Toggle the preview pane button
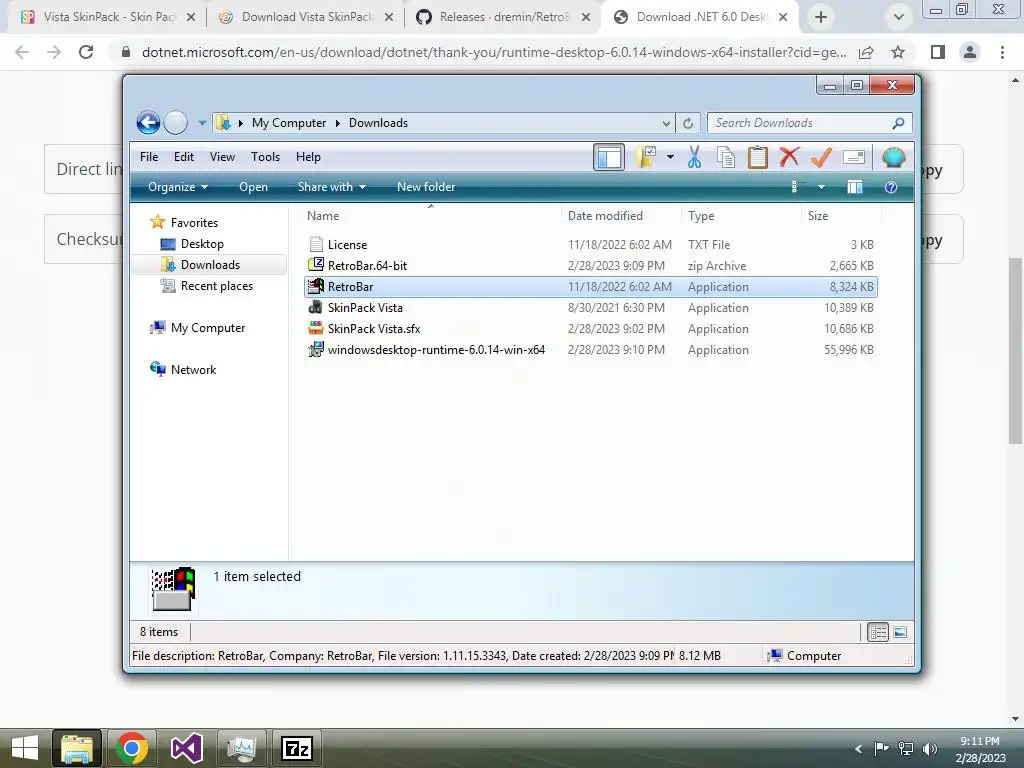Image resolution: width=1024 pixels, height=768 pixels. pyautogui.click(x=855, y=187)
